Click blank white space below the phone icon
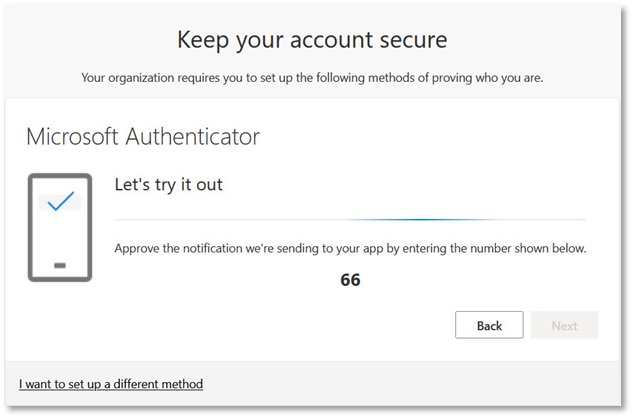The width and height of the screenshot is (633, 418). coord(61,320)
